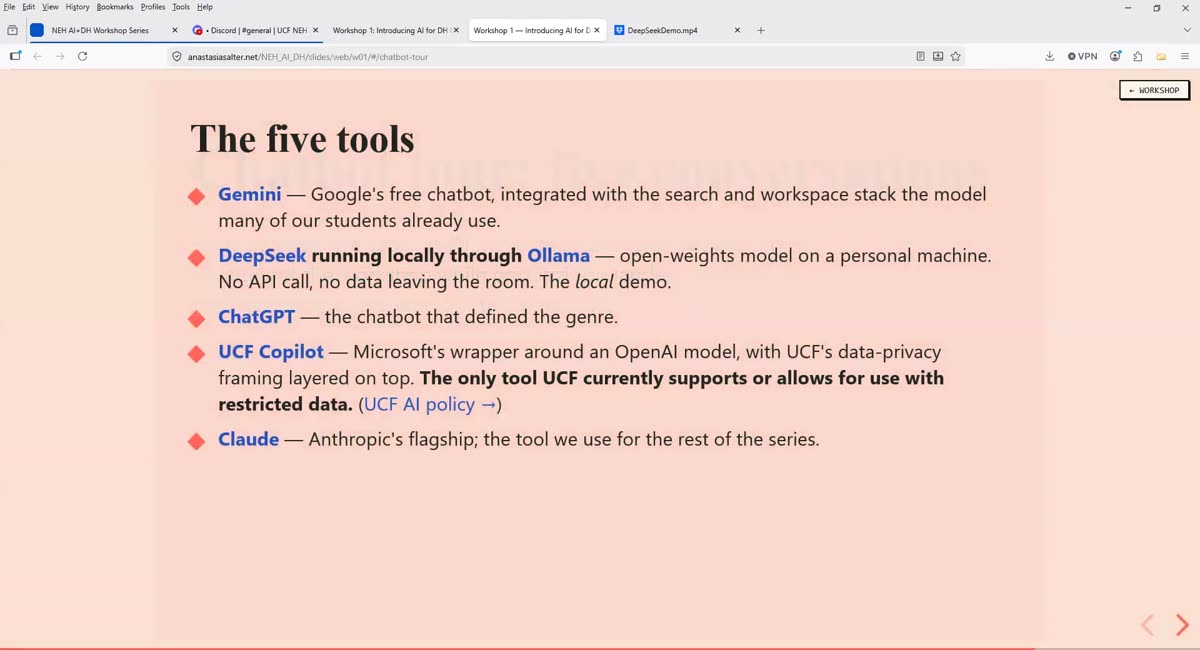Go to the previous slide arrow
Viewport: 1200px width, 650px height.
[x=1148, y=625]
